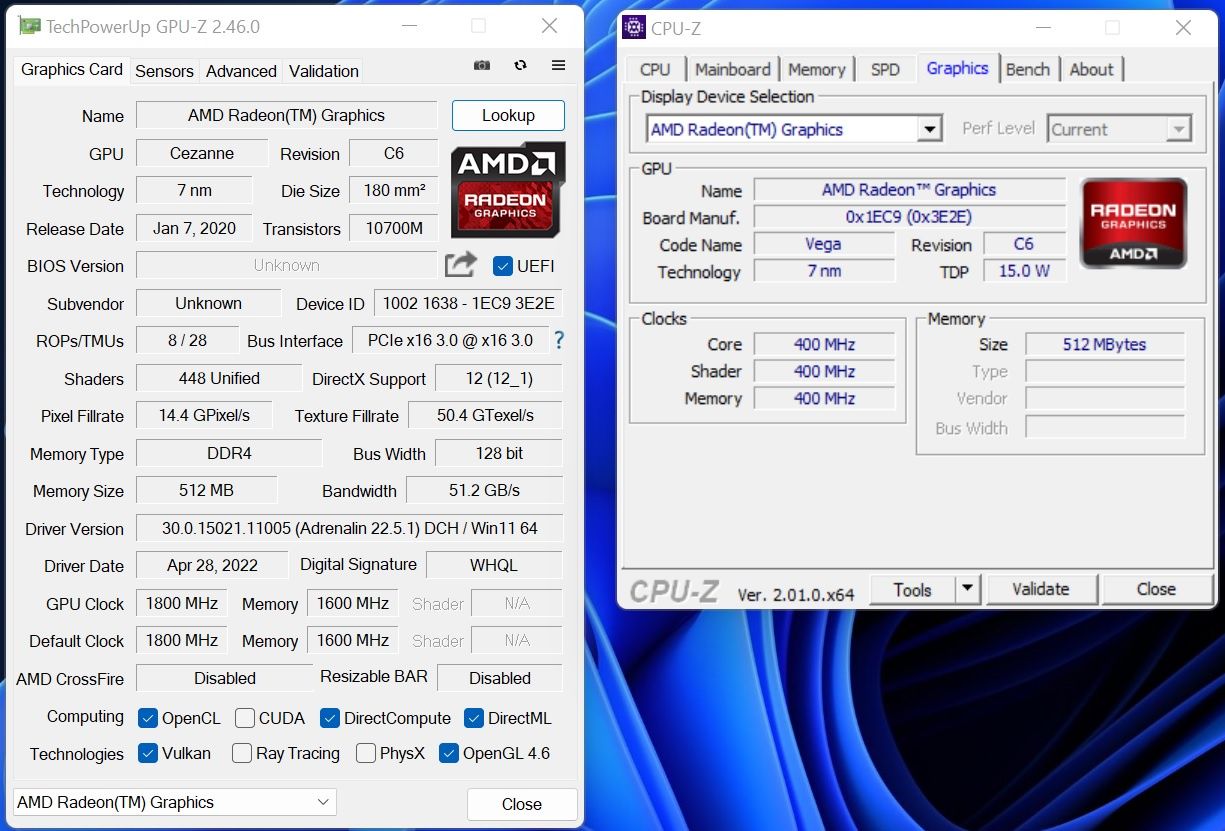The height and width of the screenshot is (831, 1225).
Task: Open the GPU-Z hamburger menu
Action: [x=558, y=66]
